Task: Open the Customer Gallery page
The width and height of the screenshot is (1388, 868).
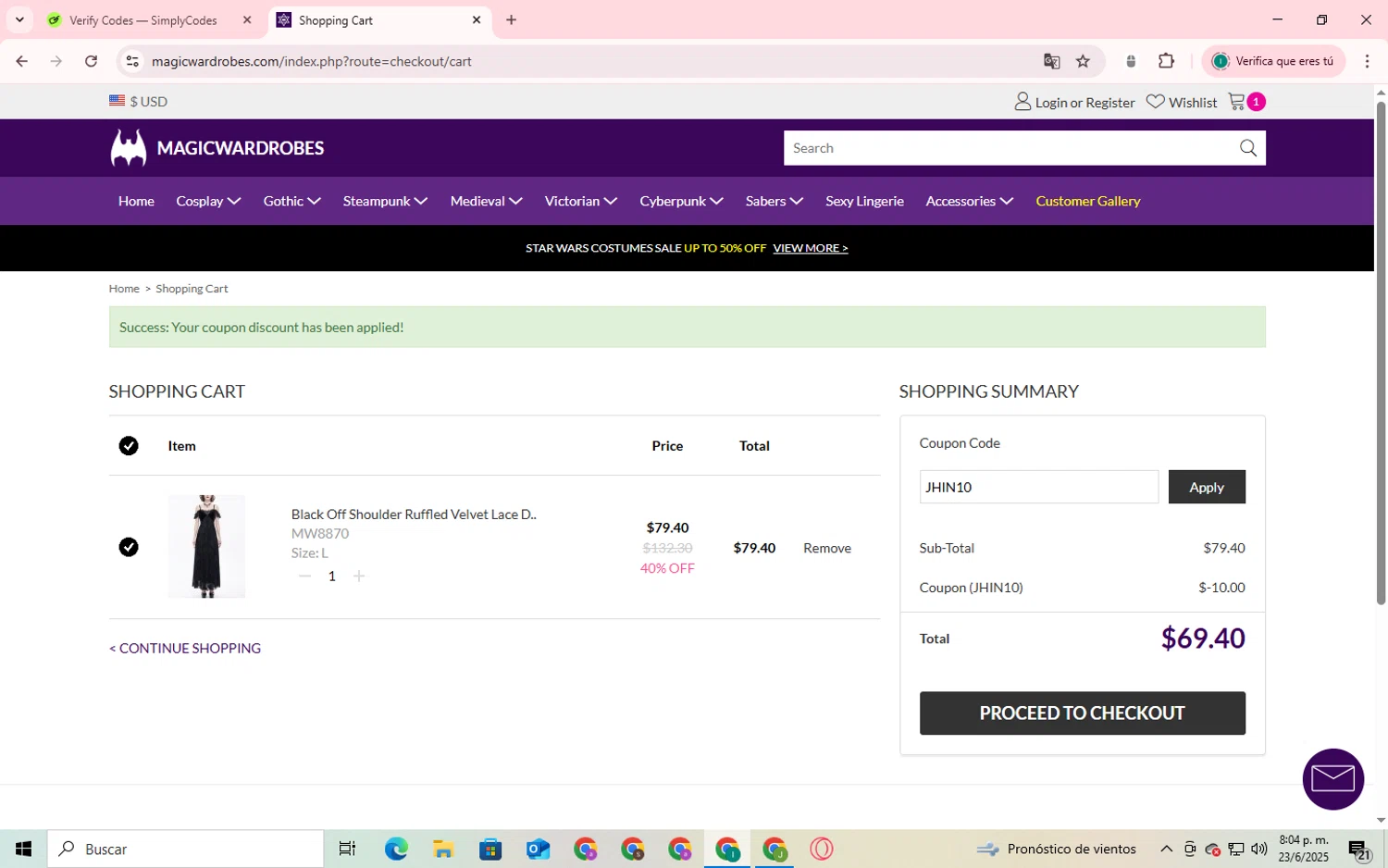Action: point(1087,201)
